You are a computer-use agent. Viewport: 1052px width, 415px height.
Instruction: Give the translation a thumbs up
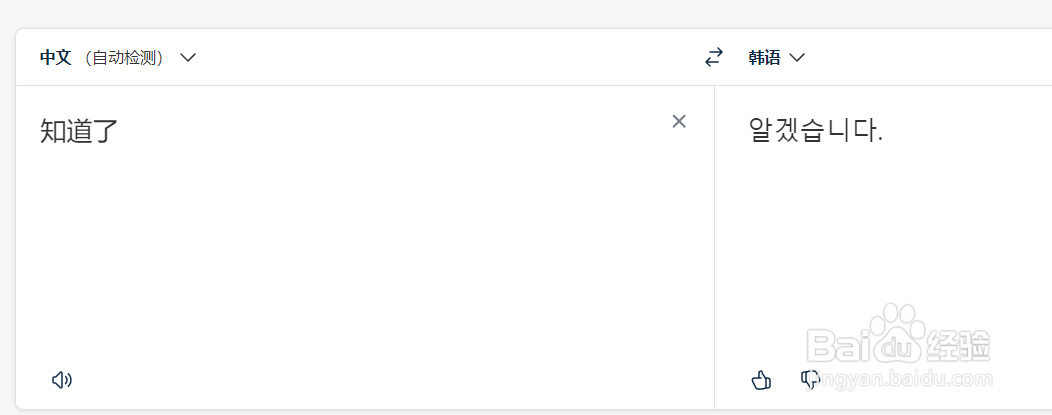pyautogui.click(x=761, y=380)
